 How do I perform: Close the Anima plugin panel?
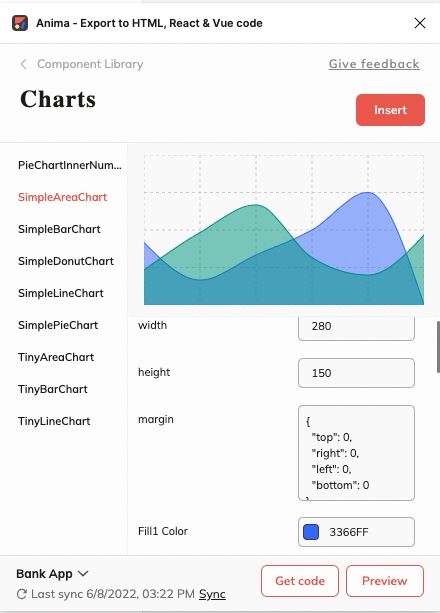(x=420, y=23)
